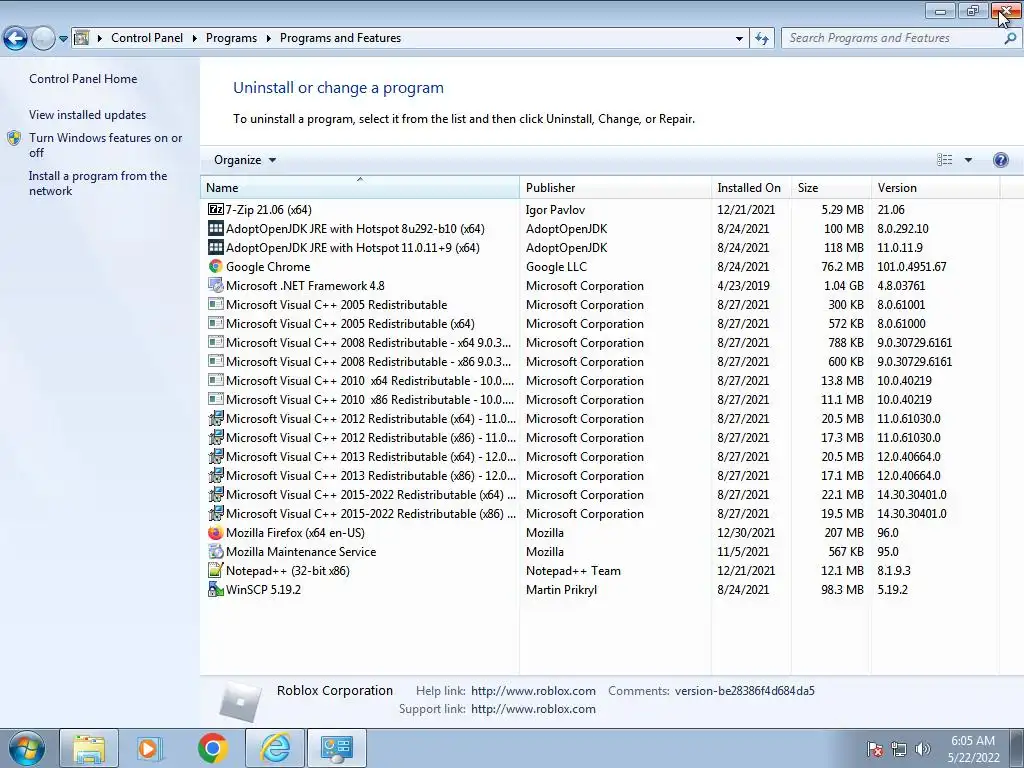Screen dimensions: 1024x768
Task: Click the Mozilla Maintenance Service icon
Action: point(216,552)
